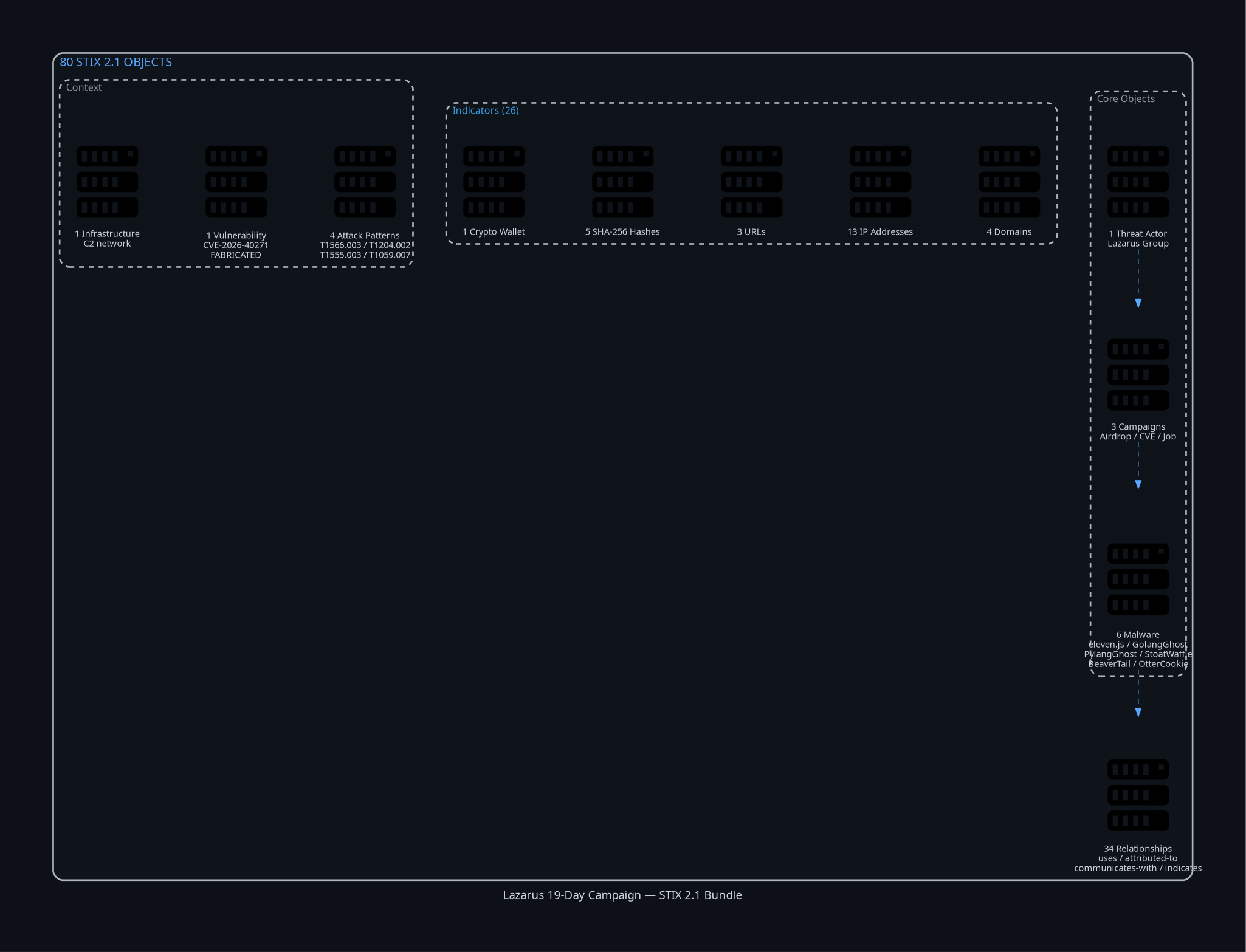Click the 80 STIX 2.1 OBJECTS heading
1246x952 pixels.
tap(115, 62)
